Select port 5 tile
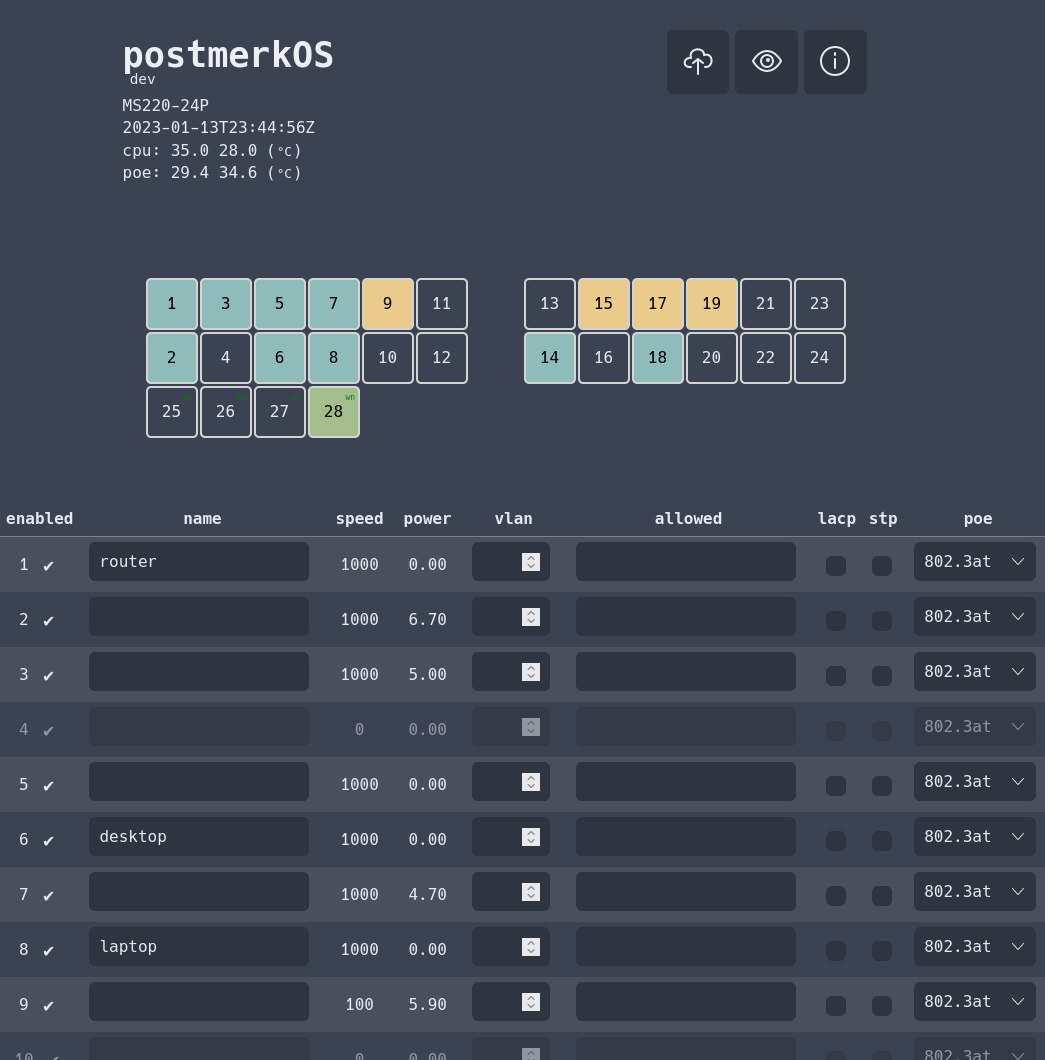Screen dimensions: 1045x1060 click(x=280, y=304)
